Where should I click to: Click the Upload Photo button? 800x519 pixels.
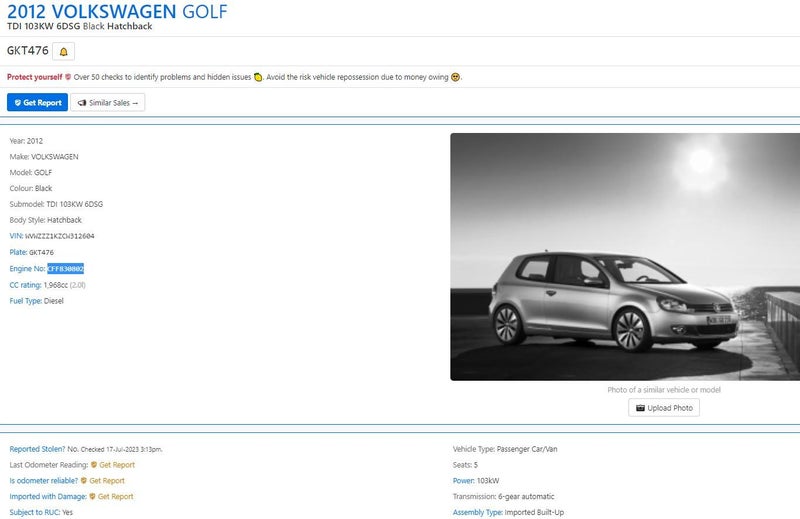pyautogui.click(x=664, y=408)
